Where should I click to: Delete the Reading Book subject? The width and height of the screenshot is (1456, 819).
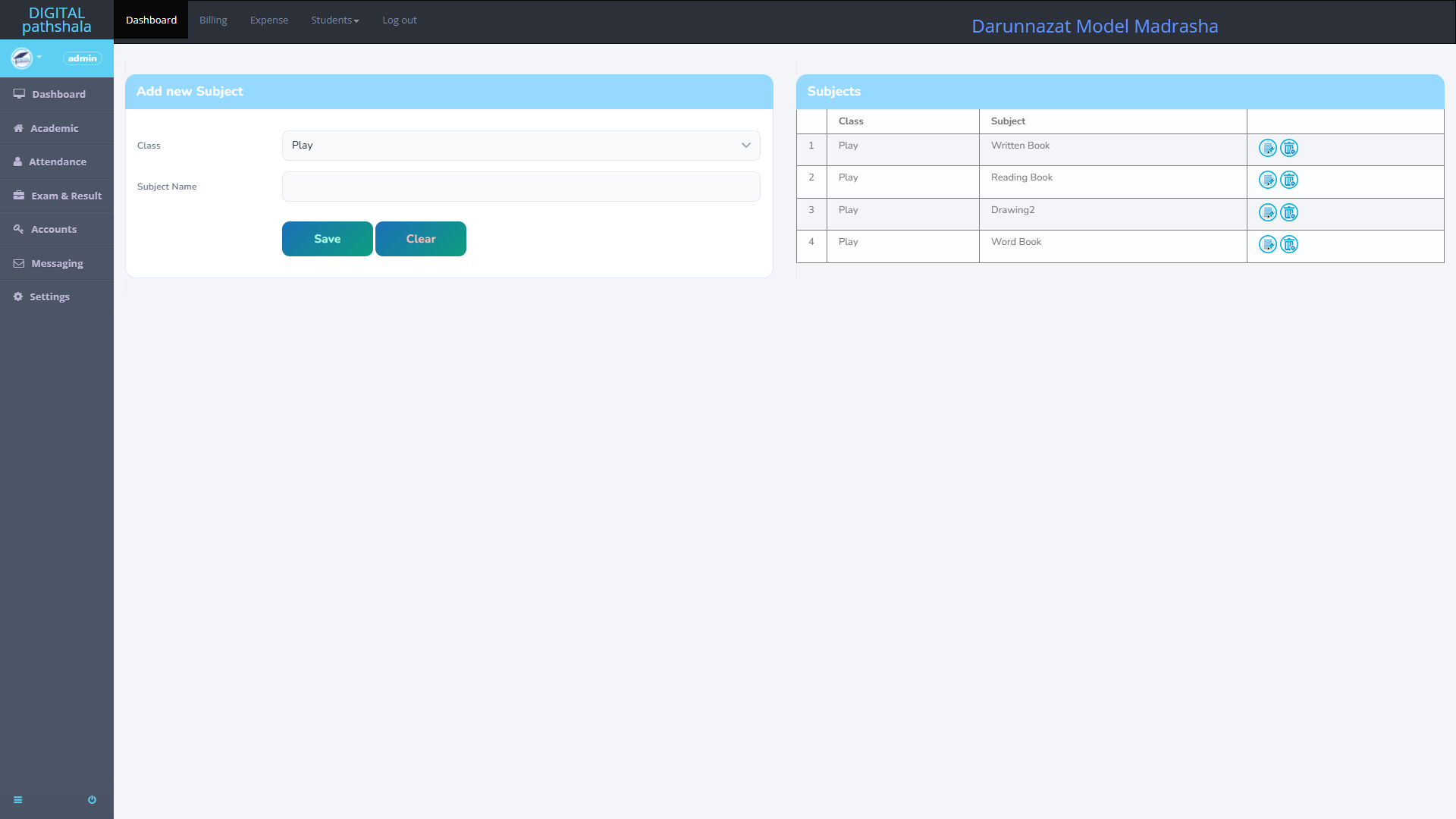point(1288,180)
